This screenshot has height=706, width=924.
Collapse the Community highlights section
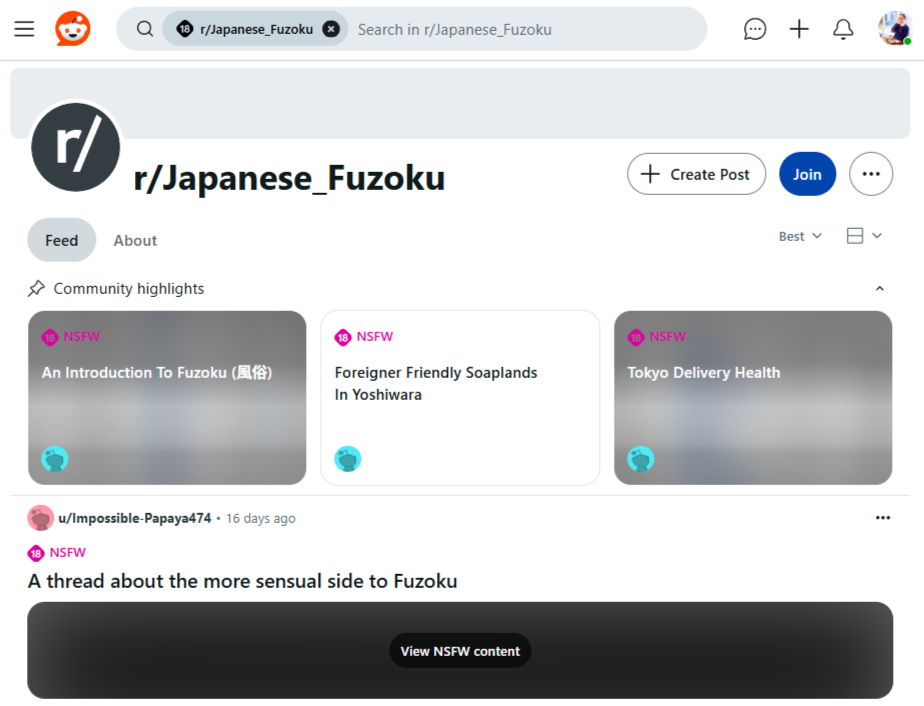coord(880,289)
